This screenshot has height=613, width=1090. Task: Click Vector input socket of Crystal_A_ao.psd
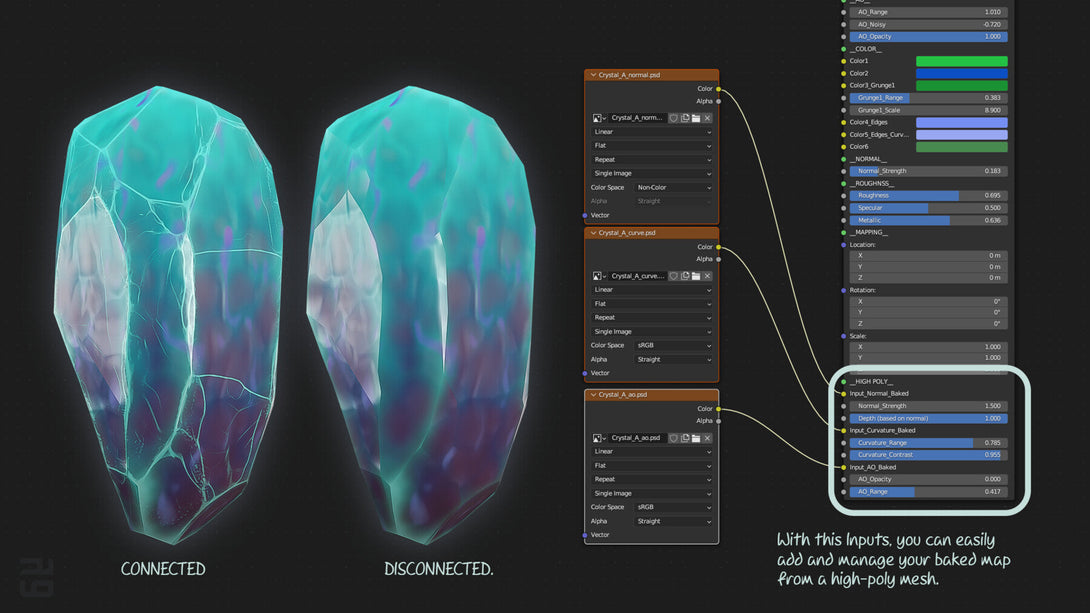click(x=585, y=535)
